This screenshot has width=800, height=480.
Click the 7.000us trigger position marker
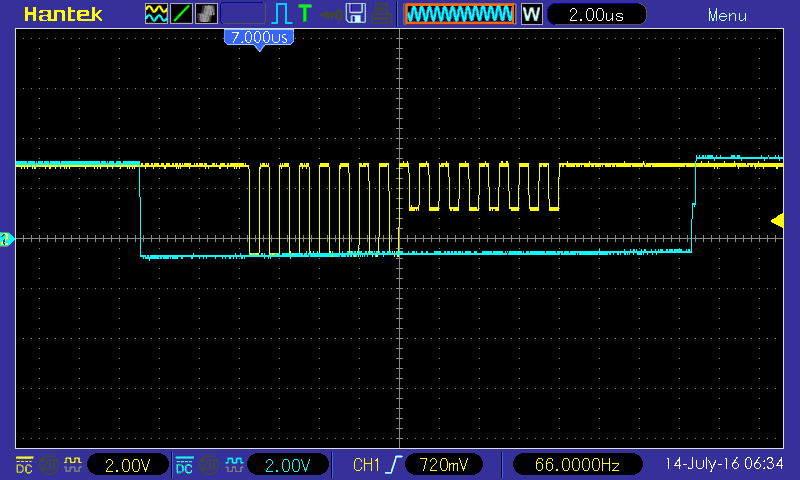[x=259, y=39]
